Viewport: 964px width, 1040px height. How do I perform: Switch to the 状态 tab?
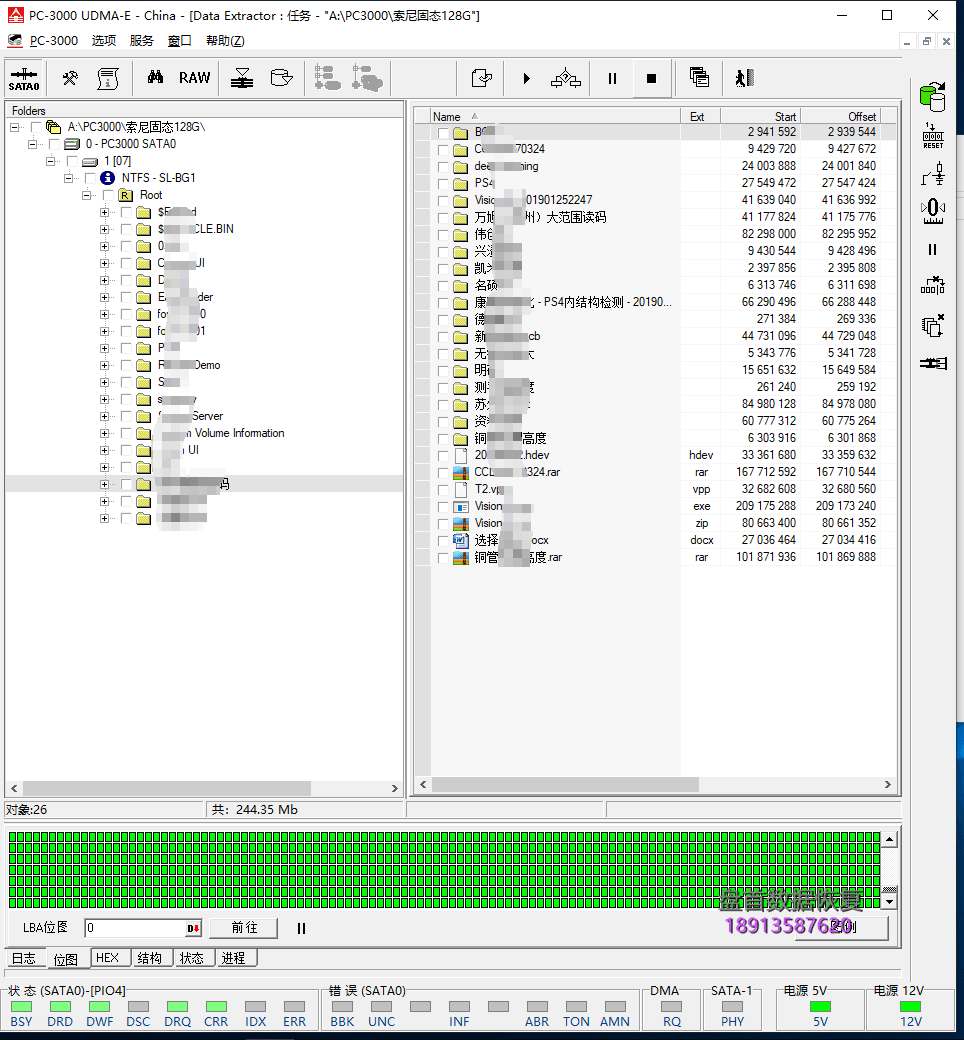click(192, 958)
